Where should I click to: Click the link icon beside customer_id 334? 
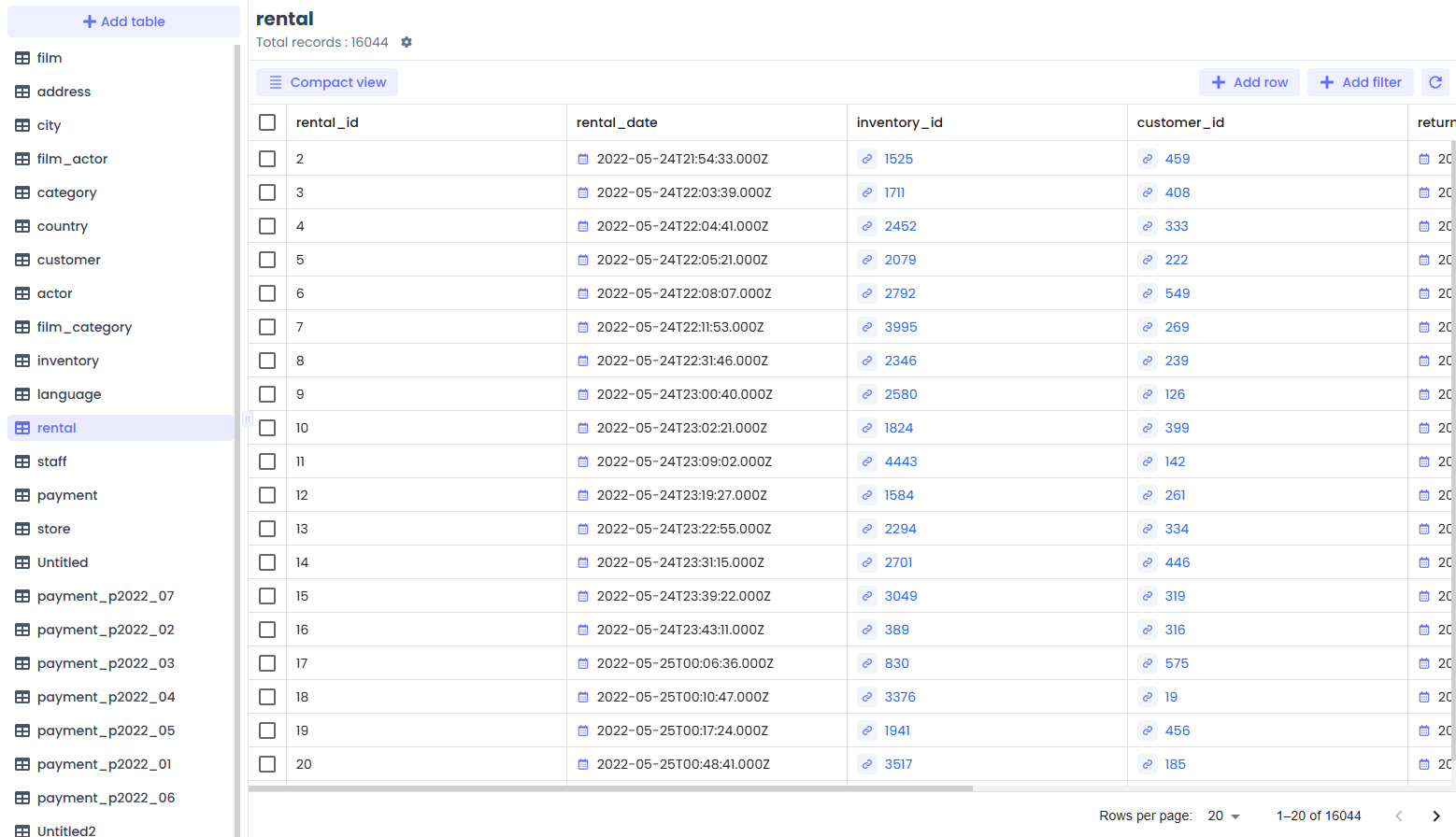(x=1148, y=529)
